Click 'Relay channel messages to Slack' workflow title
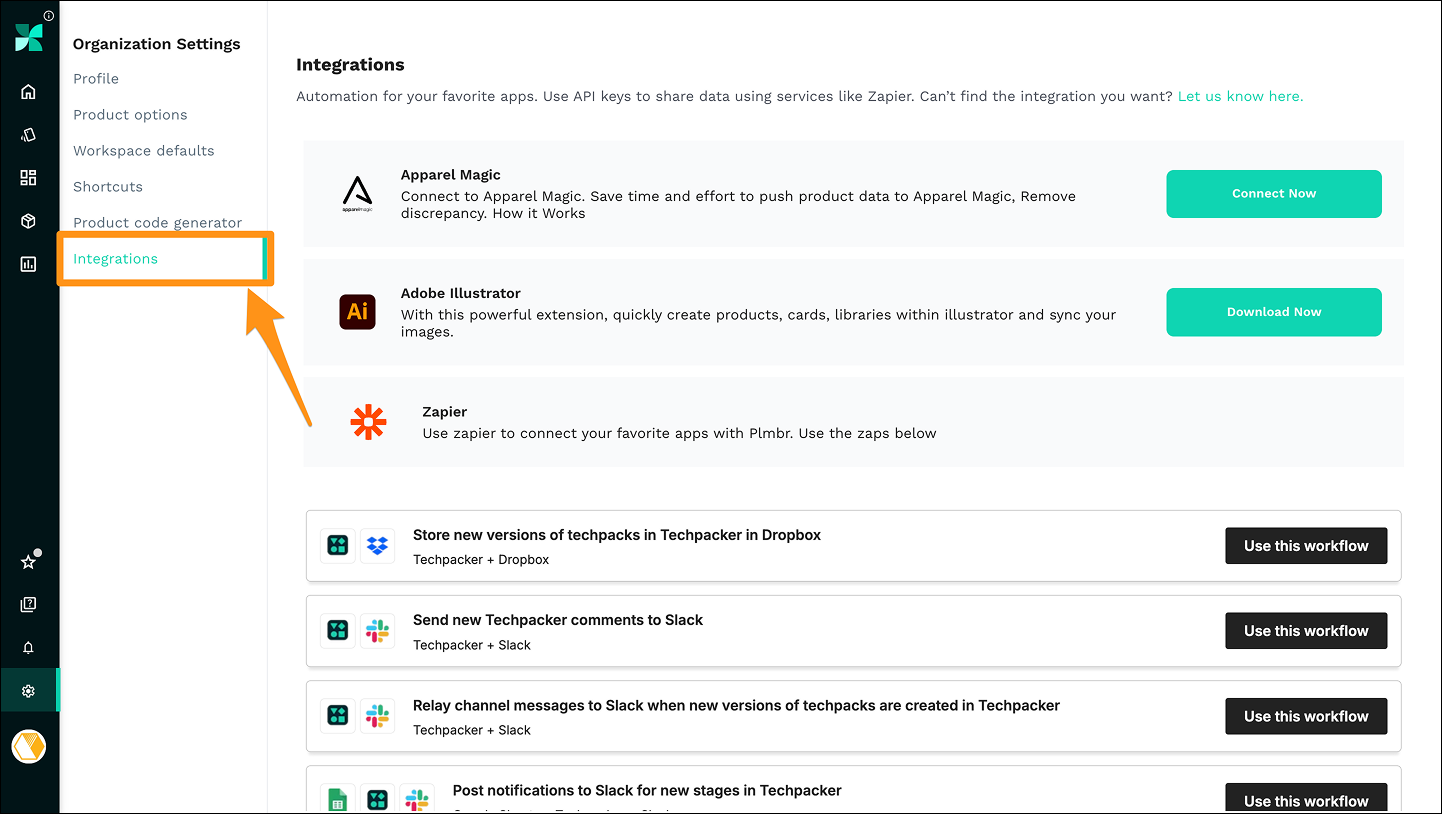This screenshot has height=814, width=1442. [x=736, y=705]
